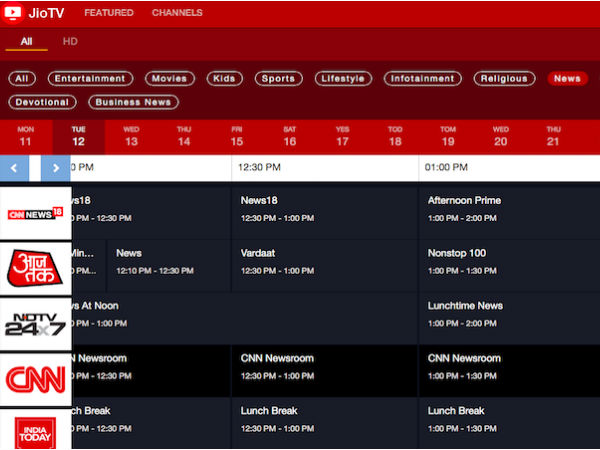
Task: Open the Nonstop 100 program
Action: [x=510, y=266]
